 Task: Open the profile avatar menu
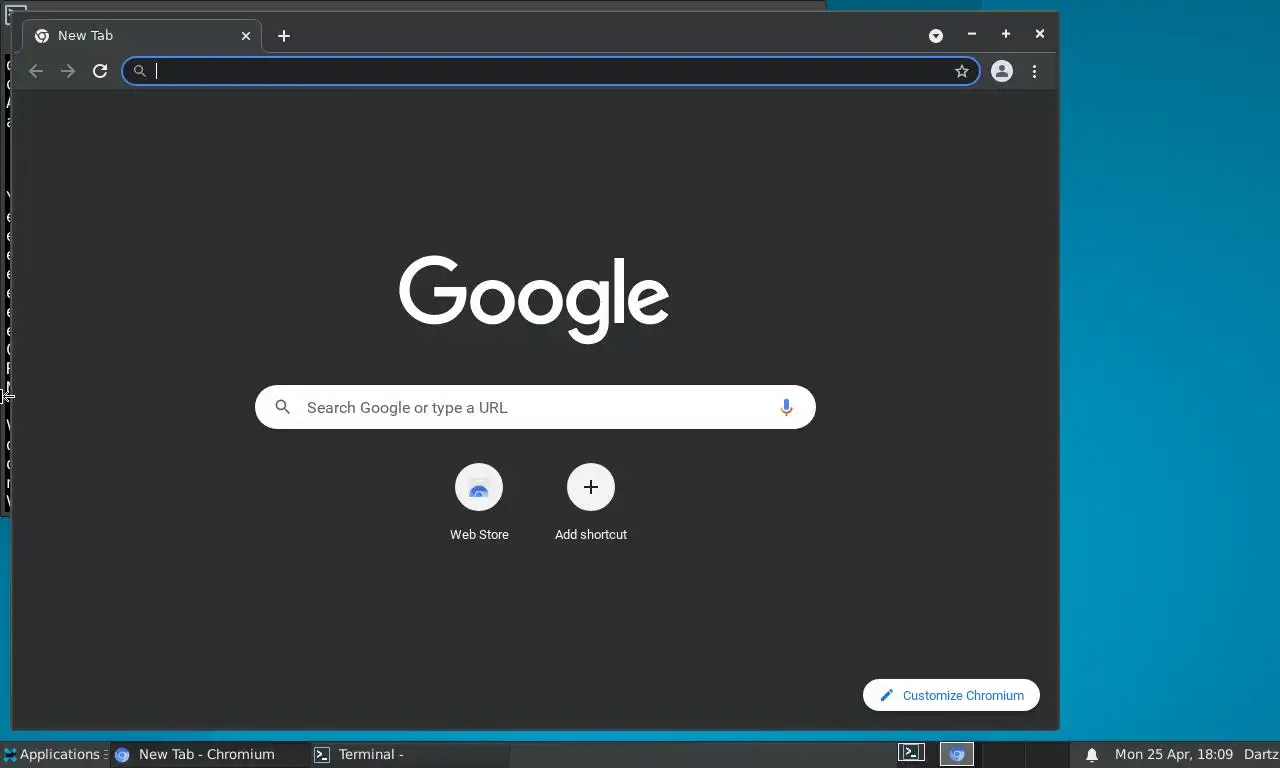click(x=1002, y=71)
